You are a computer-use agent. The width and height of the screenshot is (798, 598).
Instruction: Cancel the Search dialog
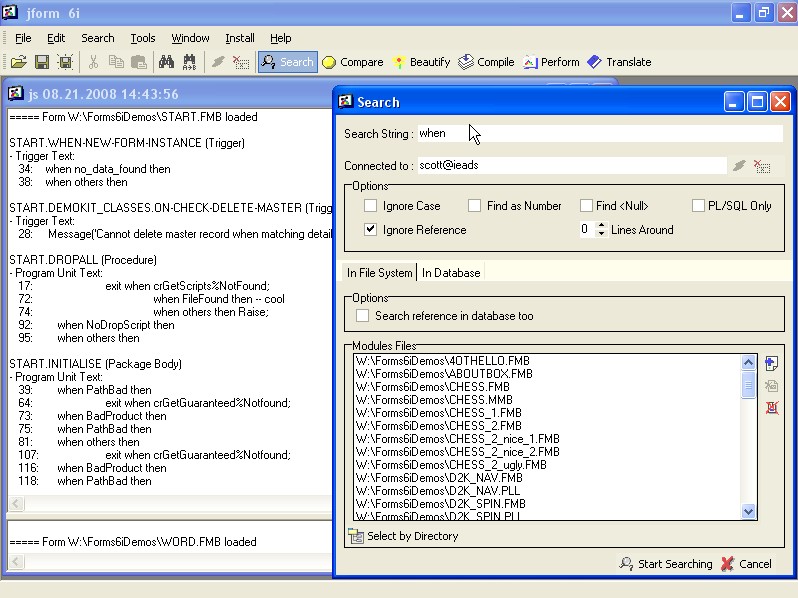(747, 564)
